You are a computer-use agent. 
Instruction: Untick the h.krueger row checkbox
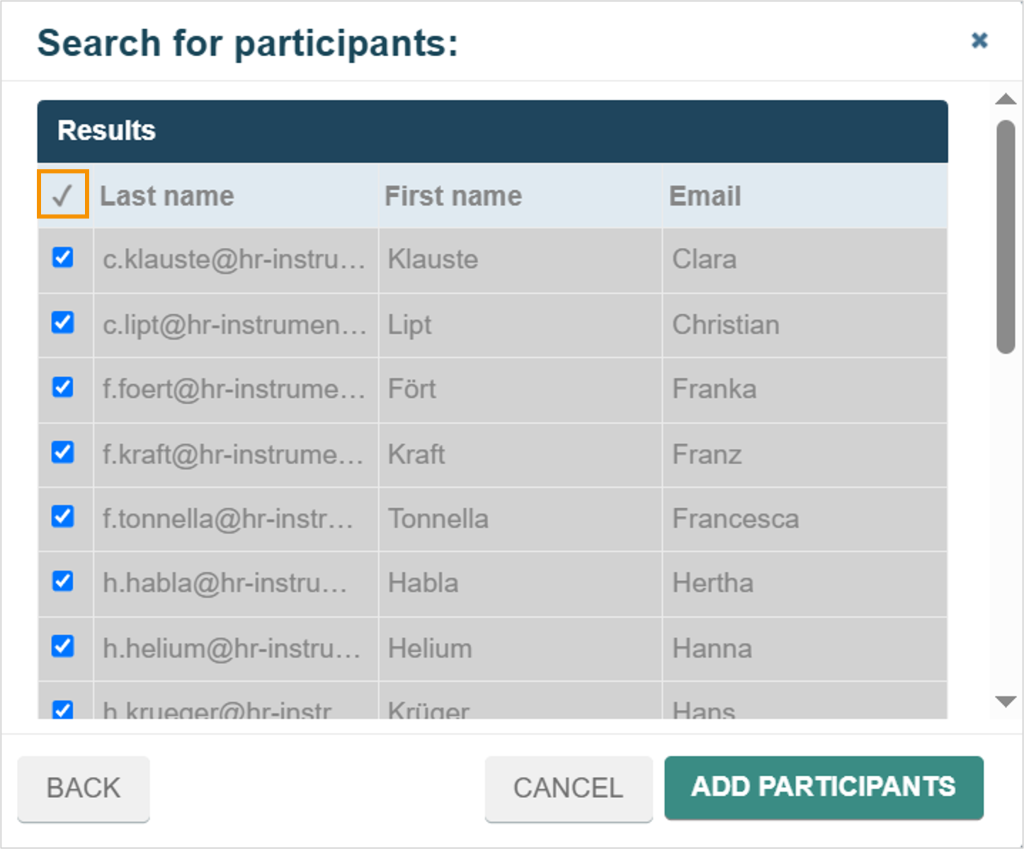pos(63,710)
